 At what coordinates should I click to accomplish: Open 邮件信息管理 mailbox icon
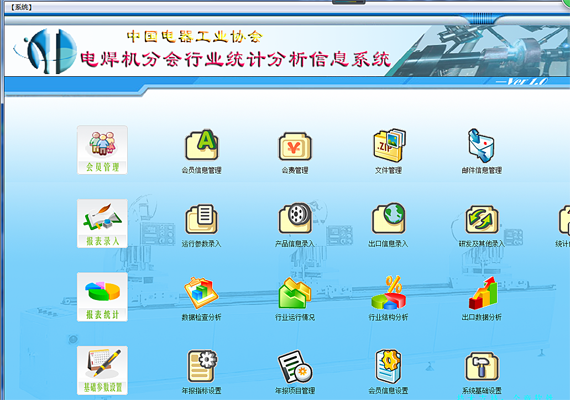pyautogui.click(x=481, y=145)
